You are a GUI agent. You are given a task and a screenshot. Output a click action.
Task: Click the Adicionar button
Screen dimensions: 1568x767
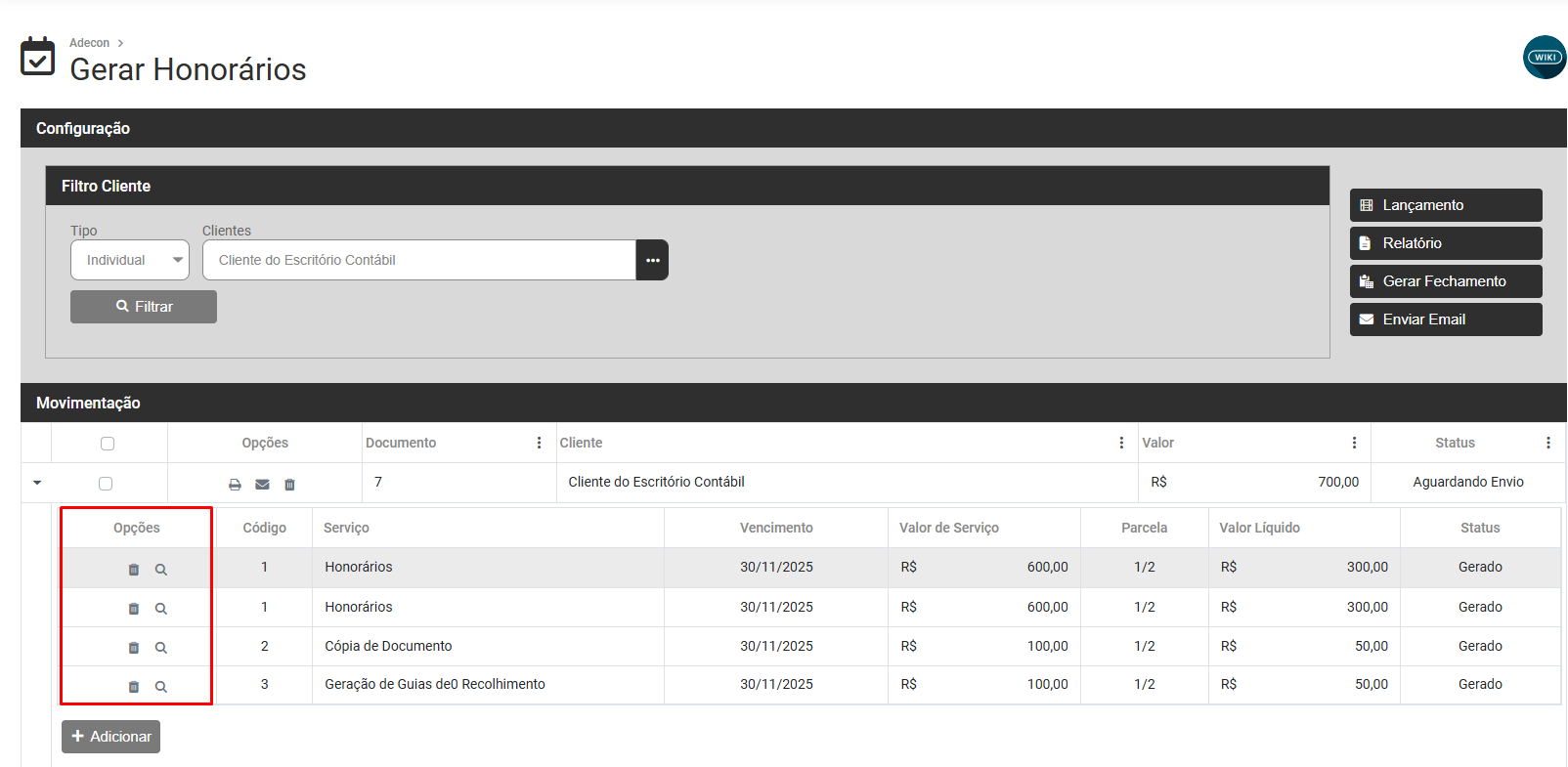(x=110, y=737)
